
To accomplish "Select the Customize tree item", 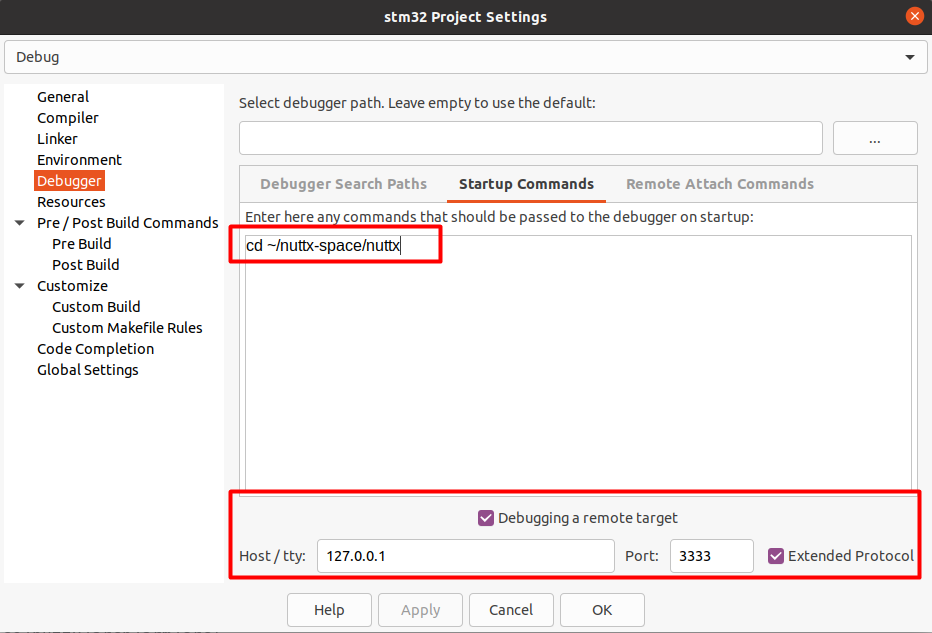I will 73,286.
